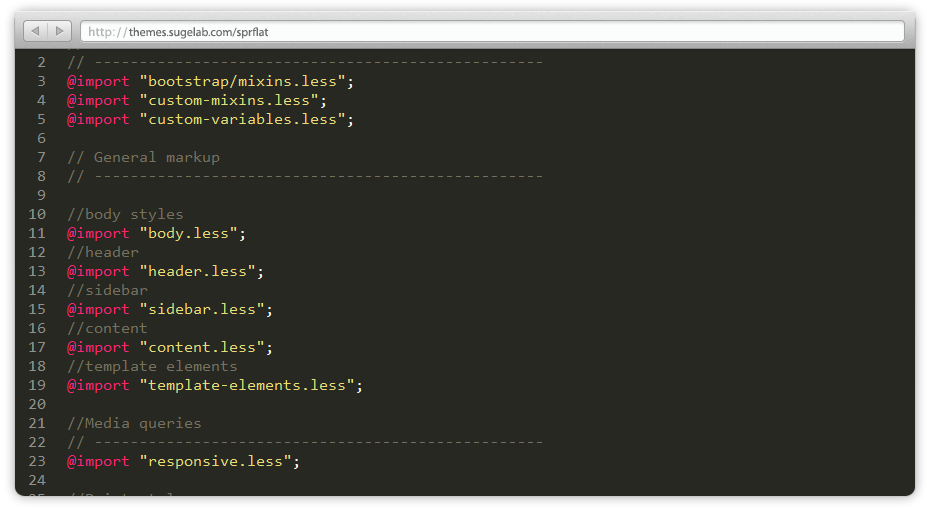Click the @import keyword on line 17
The image size is (927, 510).
[x=98, y=347]
